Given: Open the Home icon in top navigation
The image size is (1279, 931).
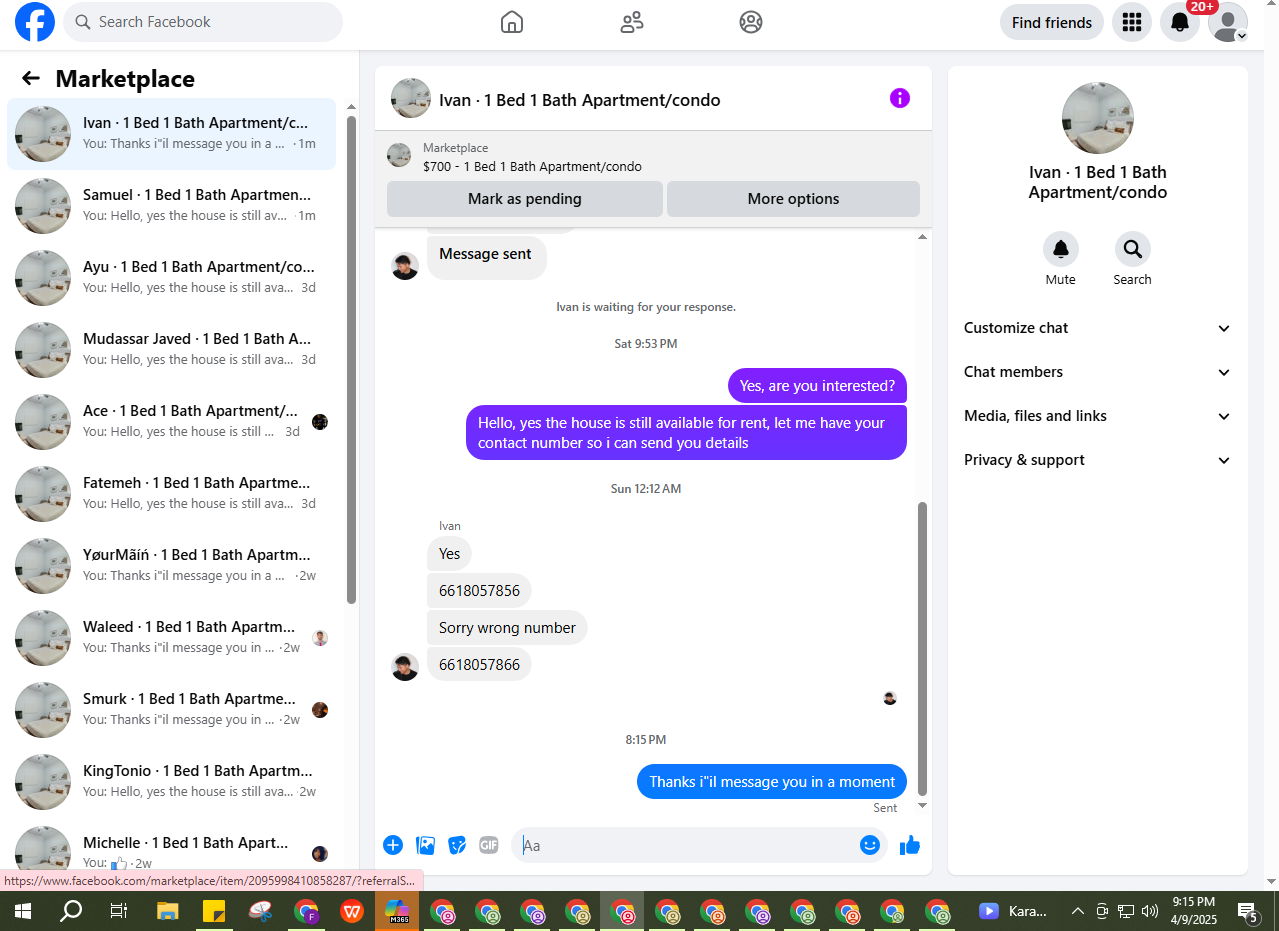Looking at the screenshot, I should (512, 22).
